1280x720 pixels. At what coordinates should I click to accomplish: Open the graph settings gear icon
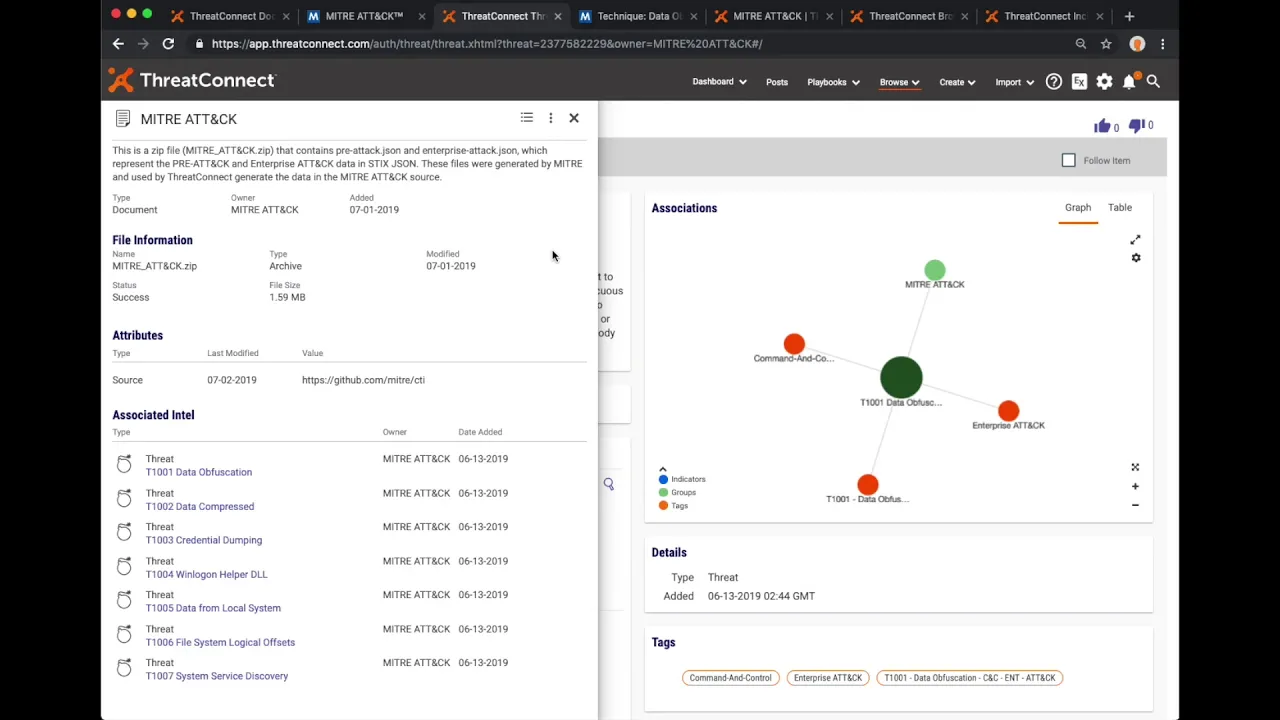(1136, 258)
